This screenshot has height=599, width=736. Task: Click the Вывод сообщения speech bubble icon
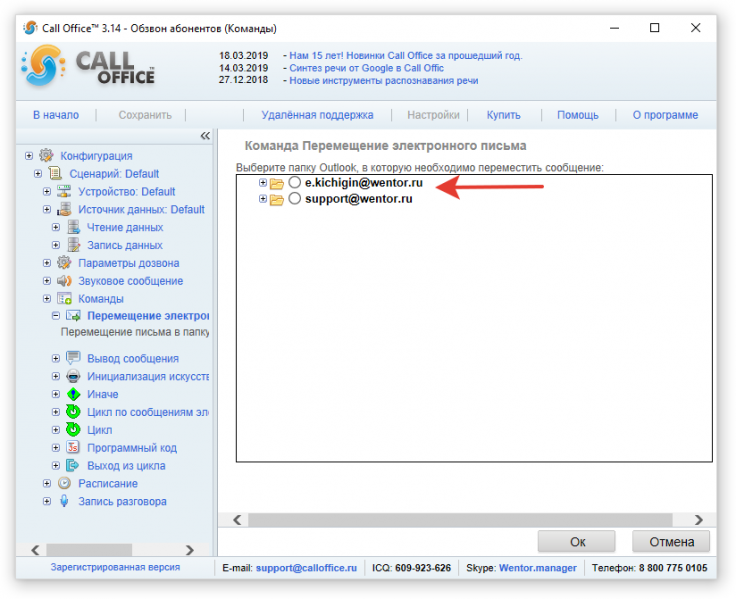point(73,358)
